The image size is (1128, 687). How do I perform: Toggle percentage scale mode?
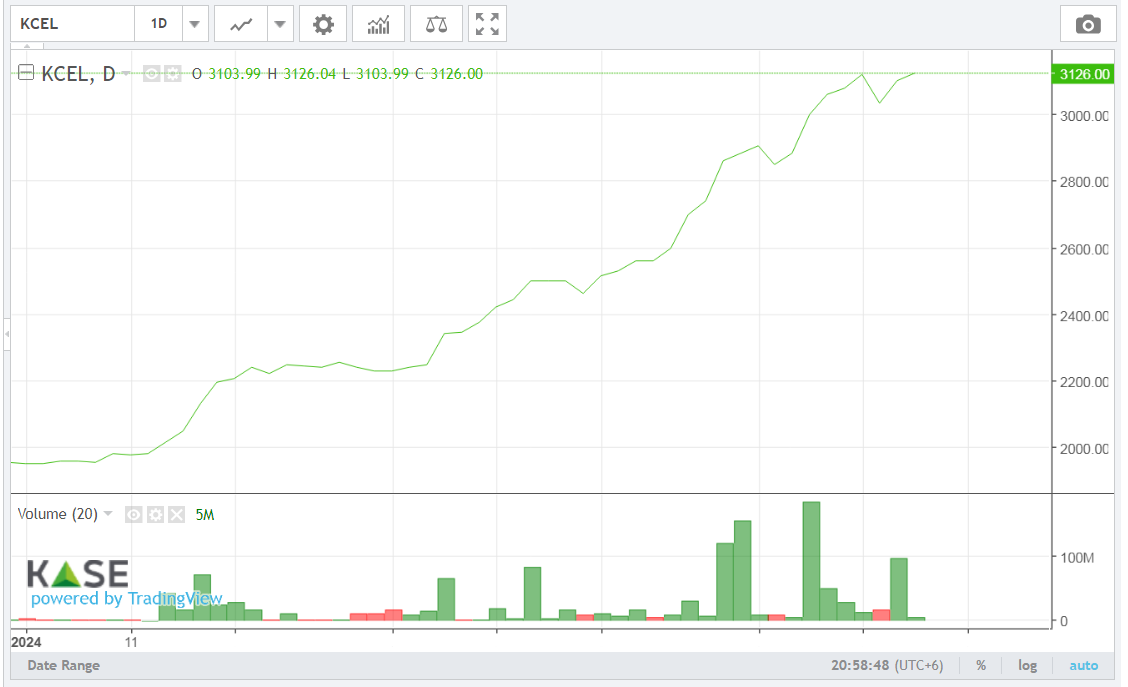[981, 665]
